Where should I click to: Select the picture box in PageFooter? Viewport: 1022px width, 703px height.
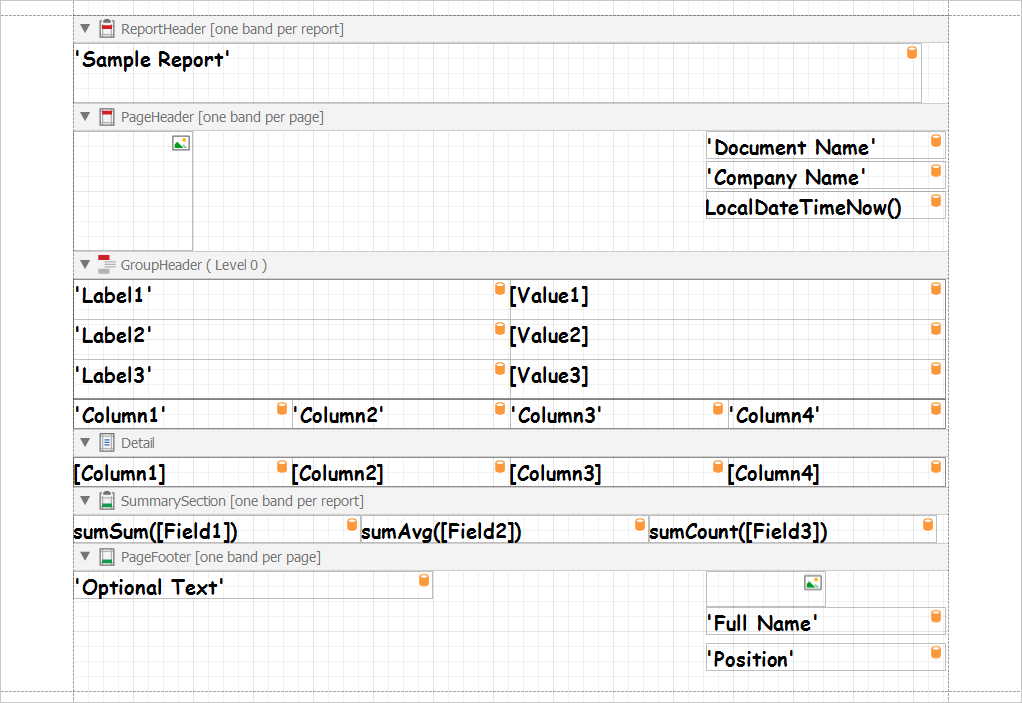[x=765, y=589]
